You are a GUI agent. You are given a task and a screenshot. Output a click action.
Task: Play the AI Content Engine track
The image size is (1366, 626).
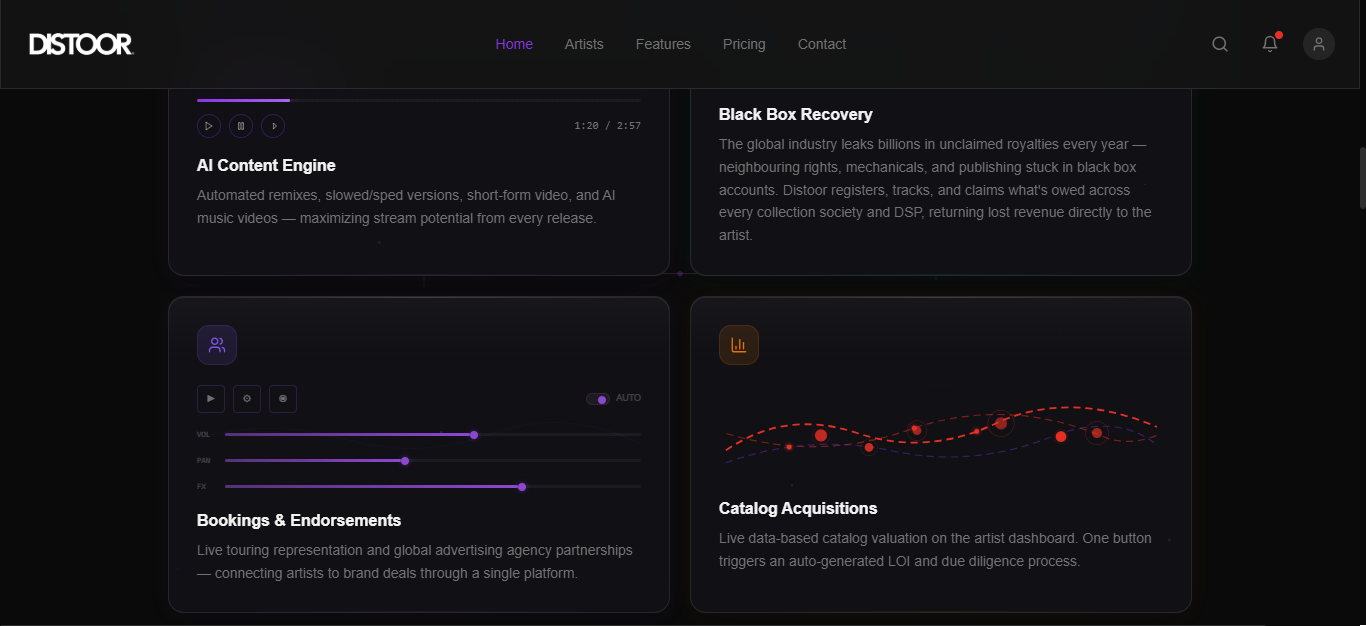tap(209, 126)
